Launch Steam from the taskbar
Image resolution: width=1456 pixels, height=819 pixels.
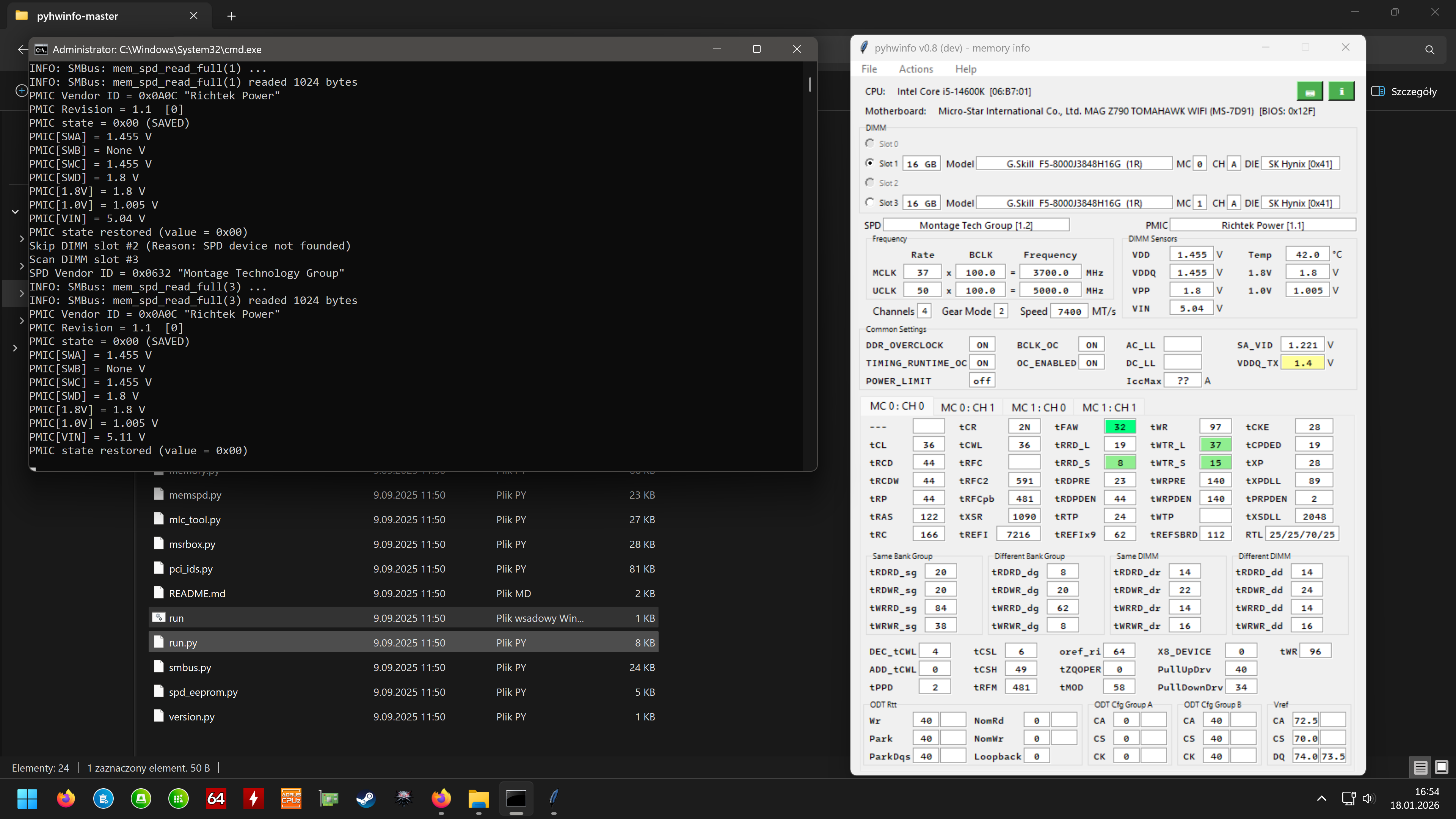click(366, 798)
